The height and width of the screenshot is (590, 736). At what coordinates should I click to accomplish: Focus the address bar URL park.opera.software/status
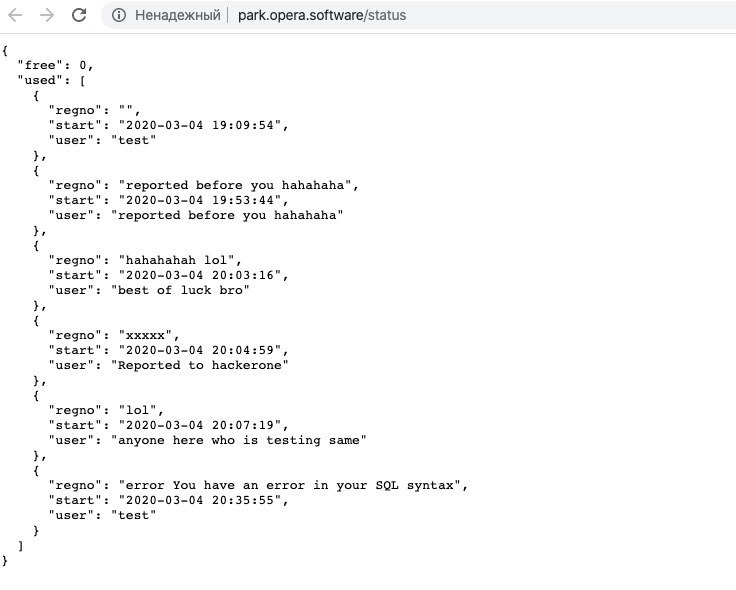(322, 15)
